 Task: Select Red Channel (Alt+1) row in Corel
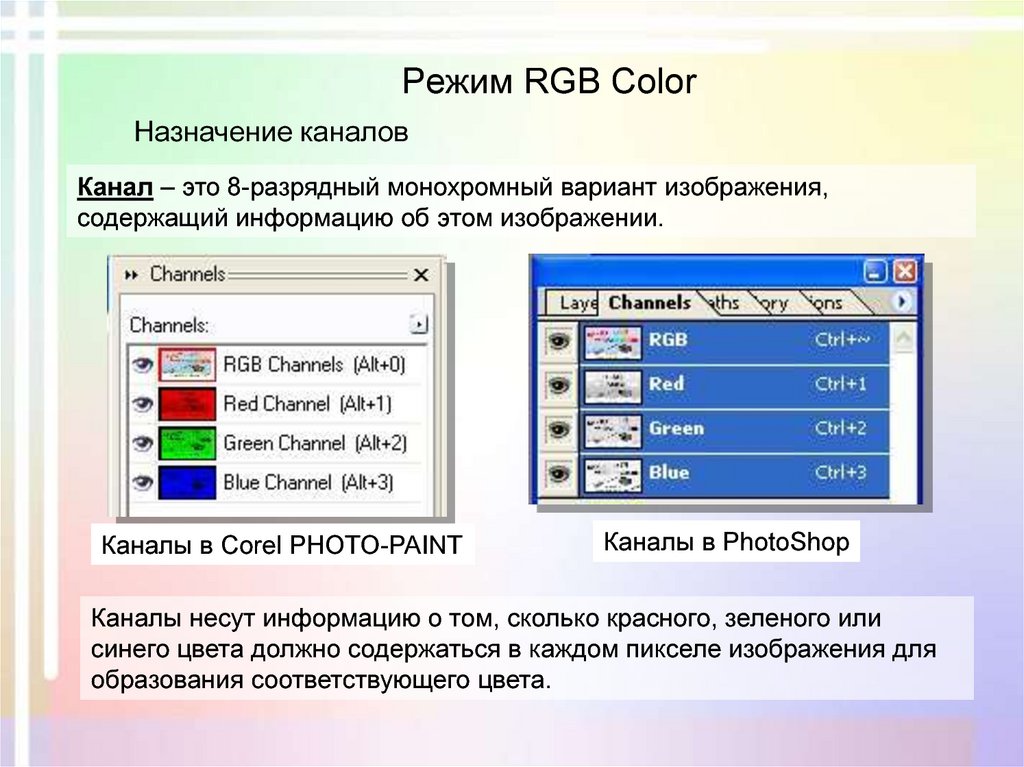(306, 404)
